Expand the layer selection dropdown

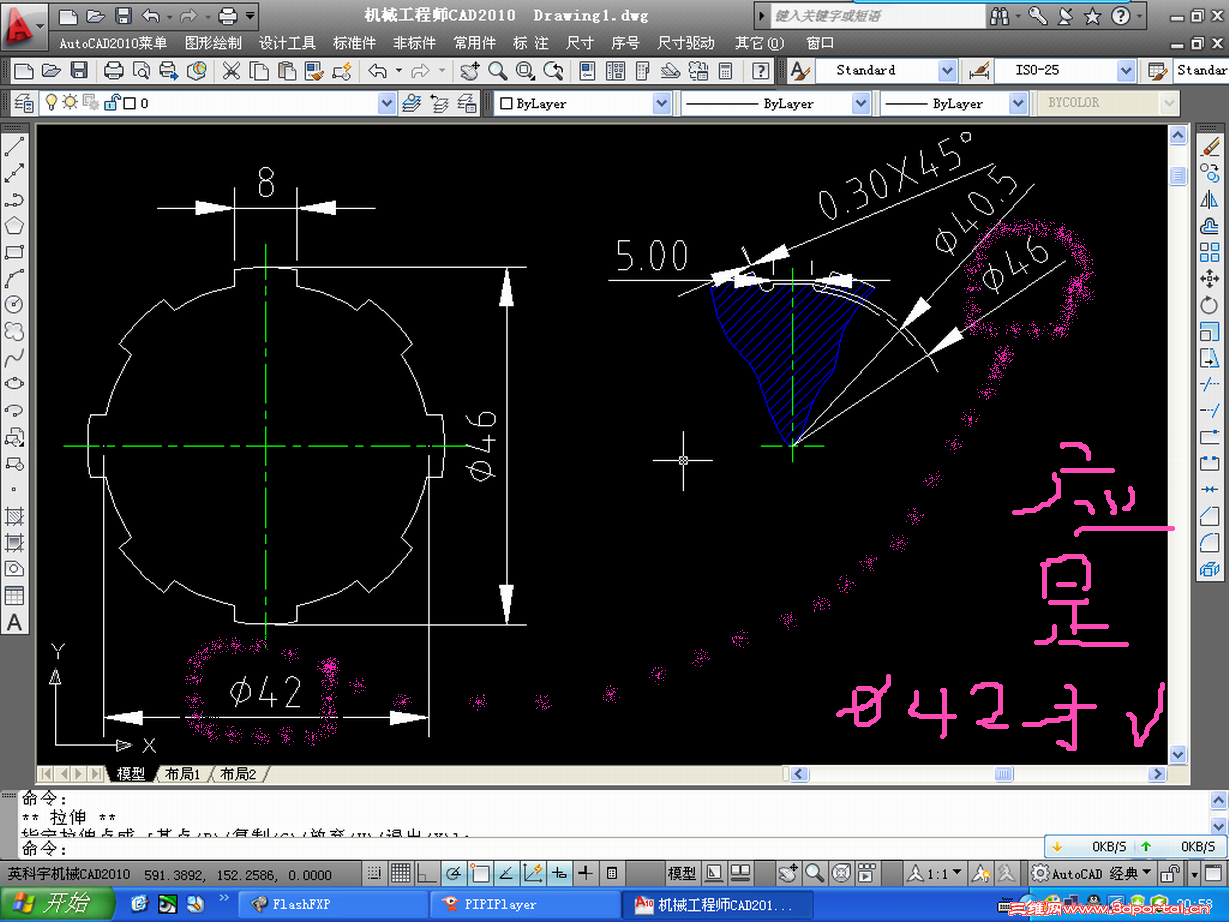pos(388,103)
